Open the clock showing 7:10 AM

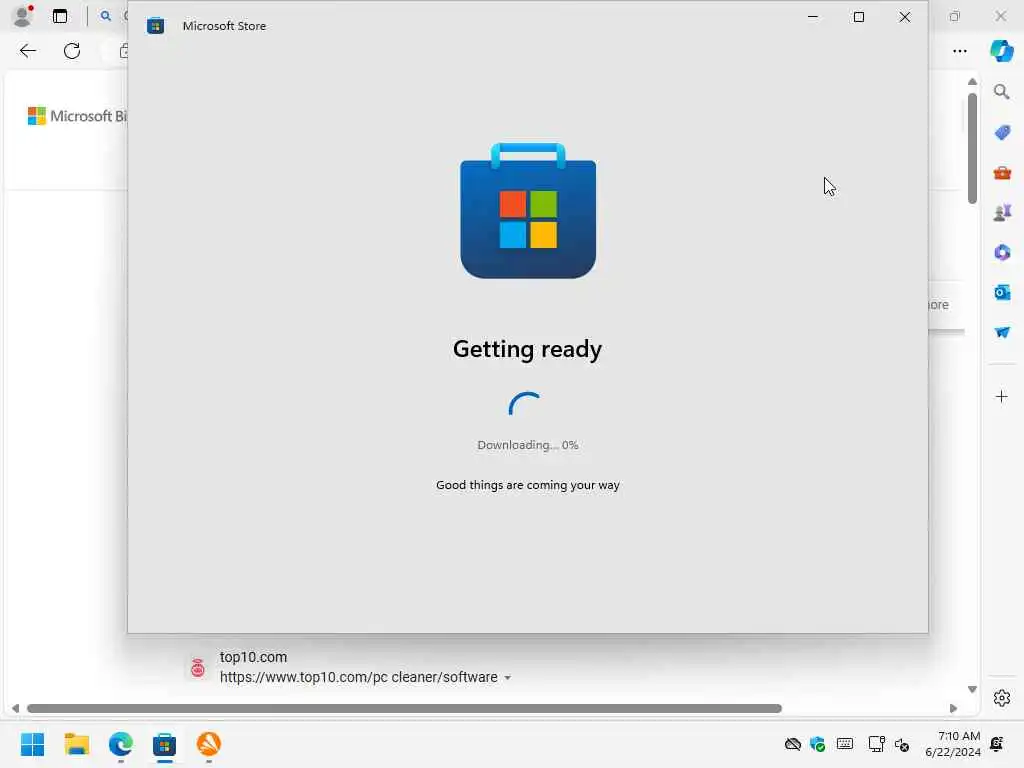[953, 744]
